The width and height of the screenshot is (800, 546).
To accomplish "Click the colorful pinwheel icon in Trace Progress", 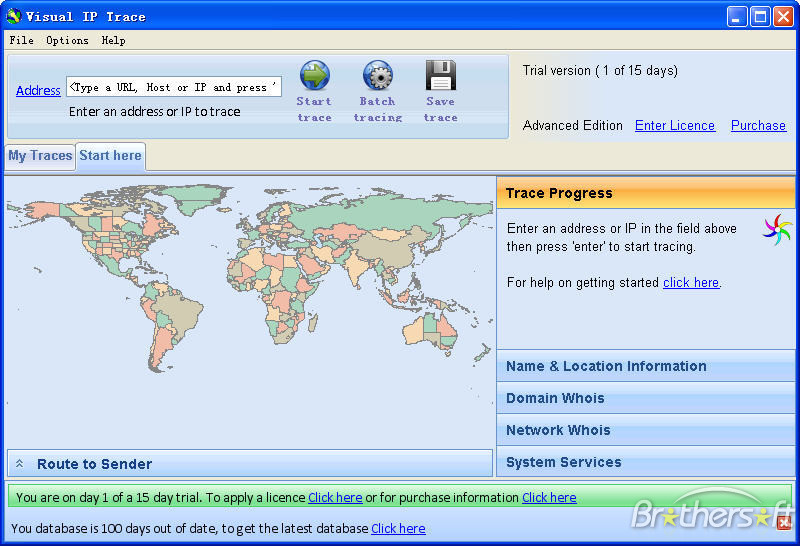I will (777, 229).
